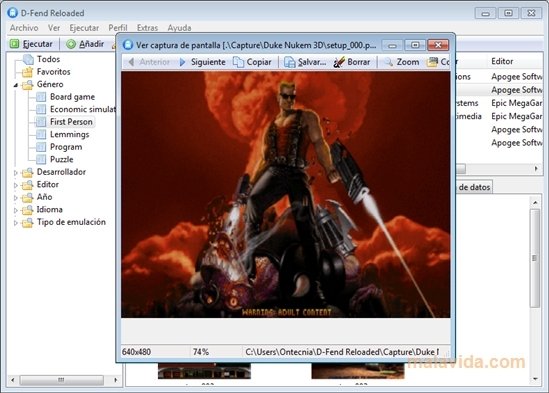Click the Salvar save icon

point(290,62)
